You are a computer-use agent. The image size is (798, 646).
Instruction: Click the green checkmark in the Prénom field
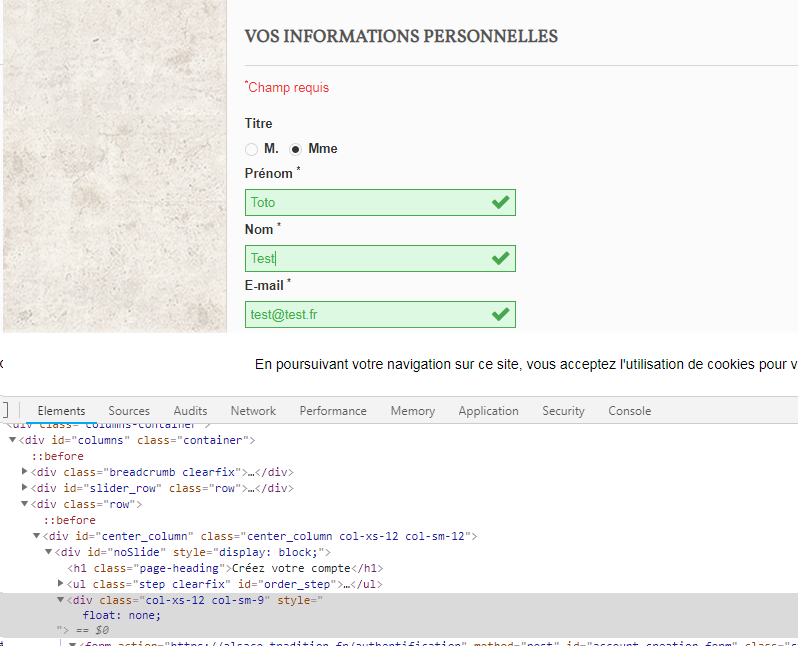click(x=500, y=202)
